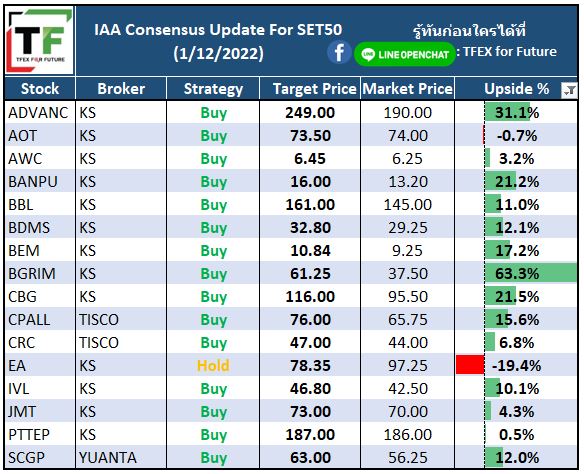The width and height of the screenshot is (584, 474).
Task: Click the TF TFEX for Future logo
Action: 39,41
